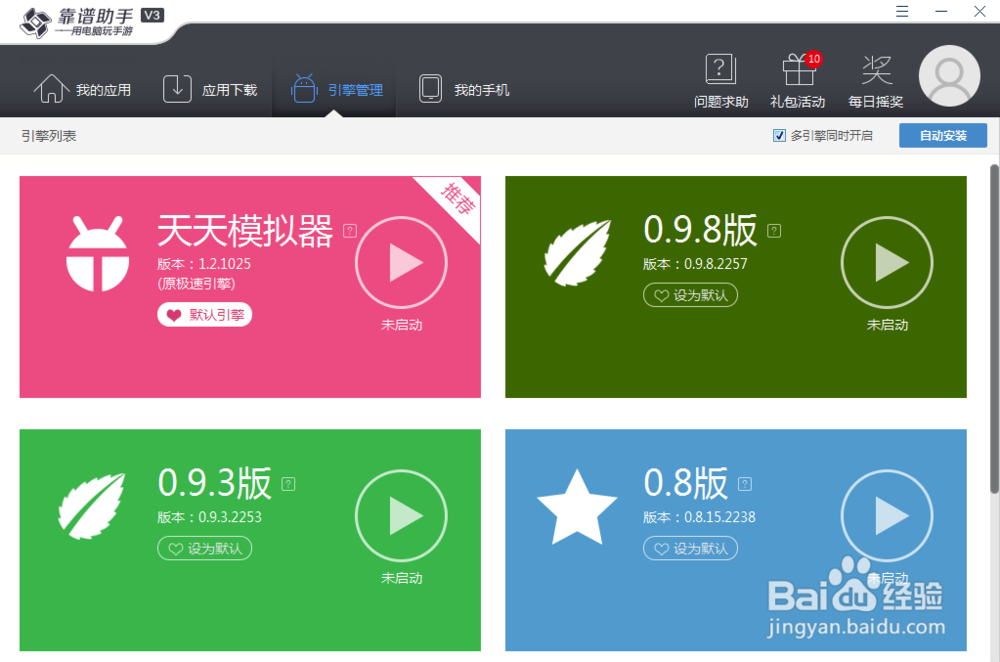Screen dimensions: 1000x662
Task: Click version text 版本：1.2.1025
Action: [x=204, y=263]
